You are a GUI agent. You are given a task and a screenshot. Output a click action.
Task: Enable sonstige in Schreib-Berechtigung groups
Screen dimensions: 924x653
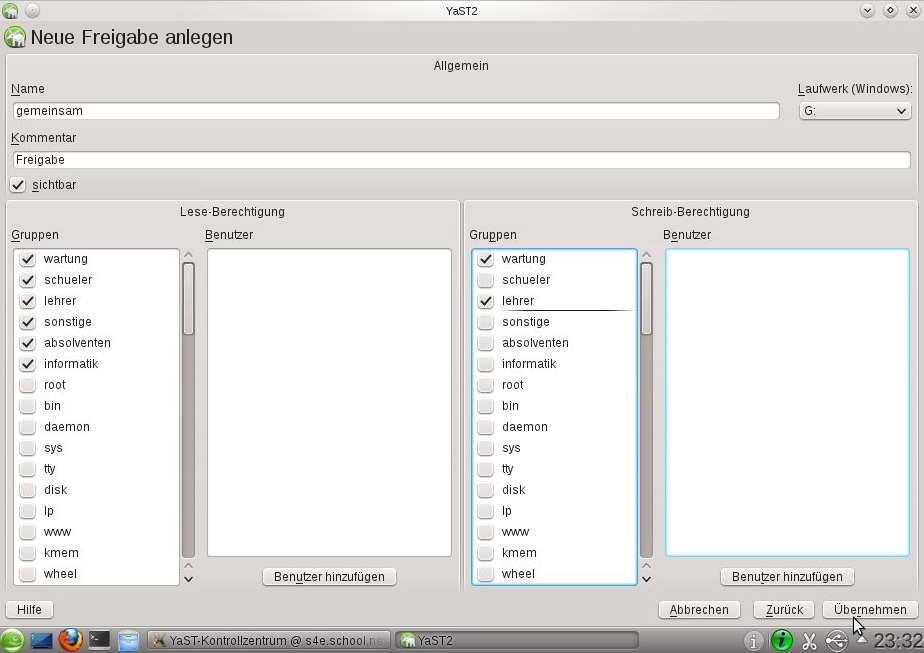point(485,322)
